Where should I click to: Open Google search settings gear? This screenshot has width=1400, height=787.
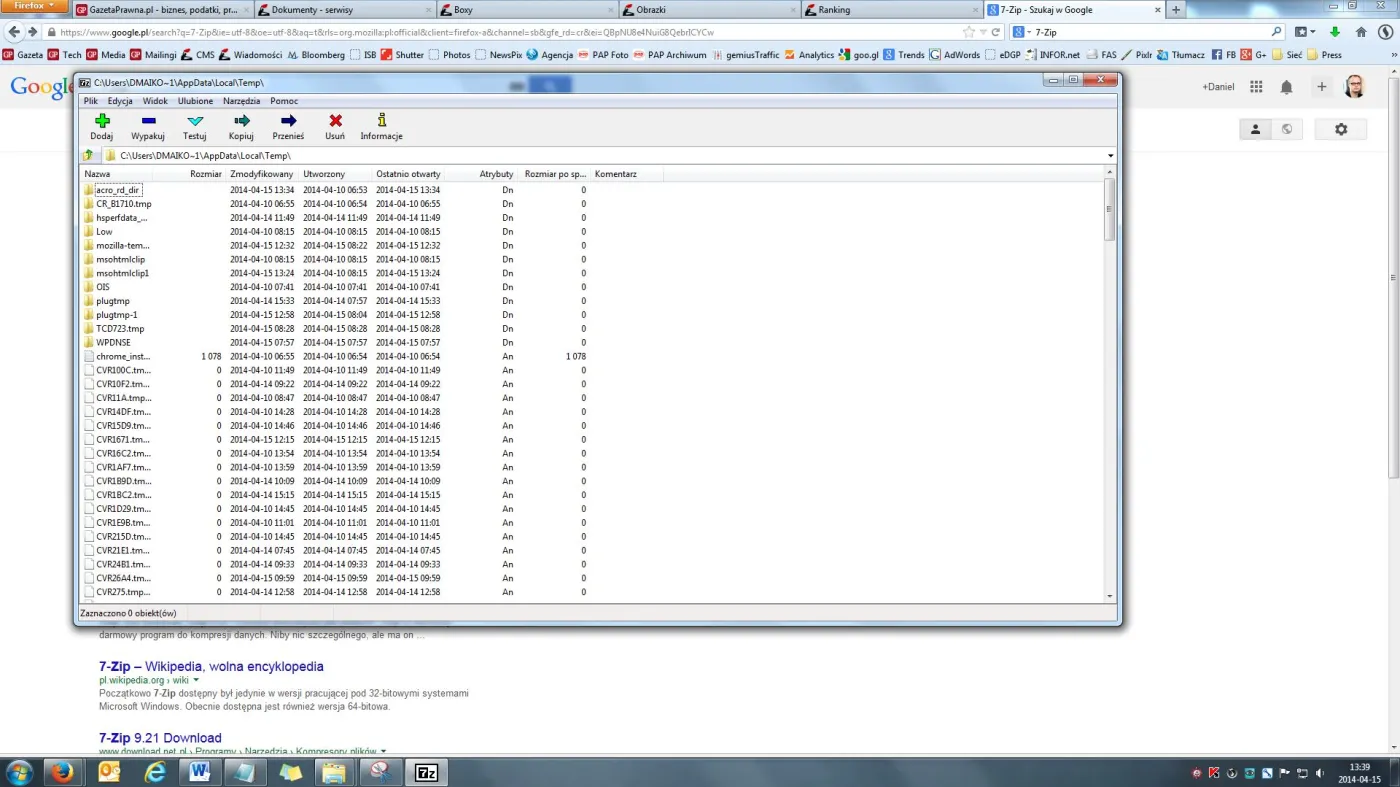point(1341,129)
